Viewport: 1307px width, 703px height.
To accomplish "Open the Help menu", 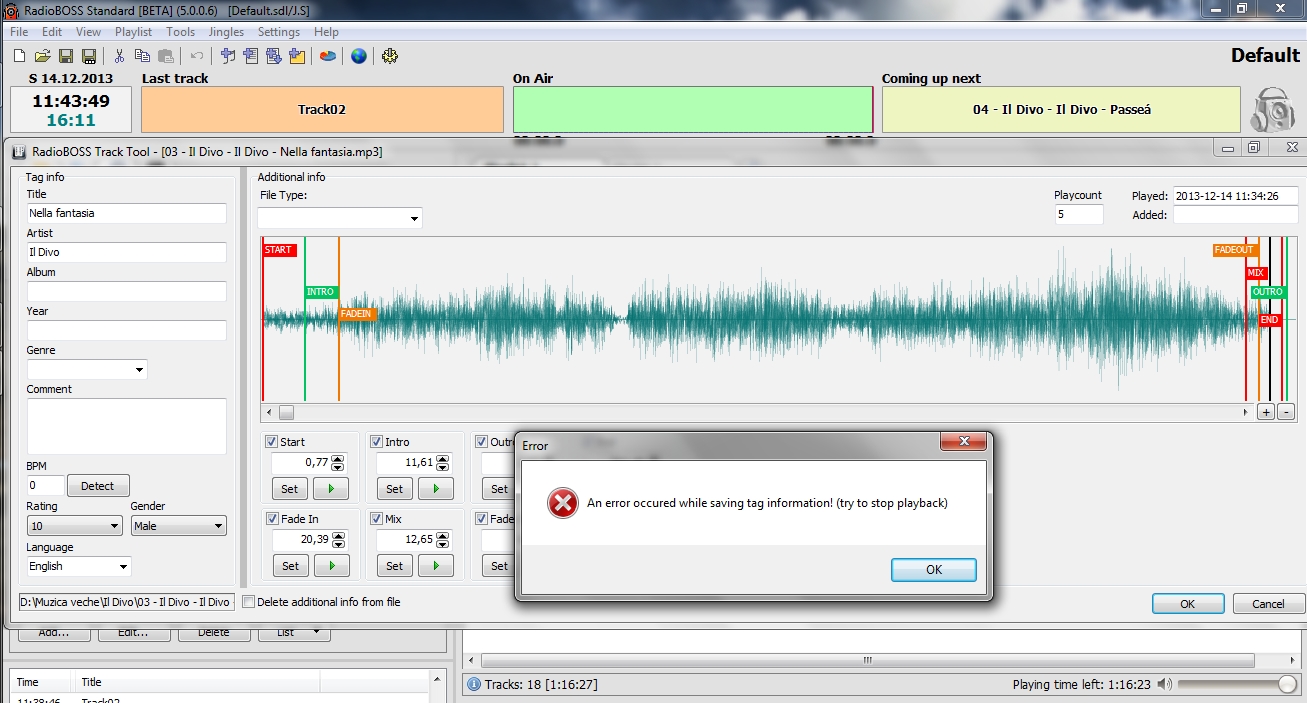I will (326, 32).
